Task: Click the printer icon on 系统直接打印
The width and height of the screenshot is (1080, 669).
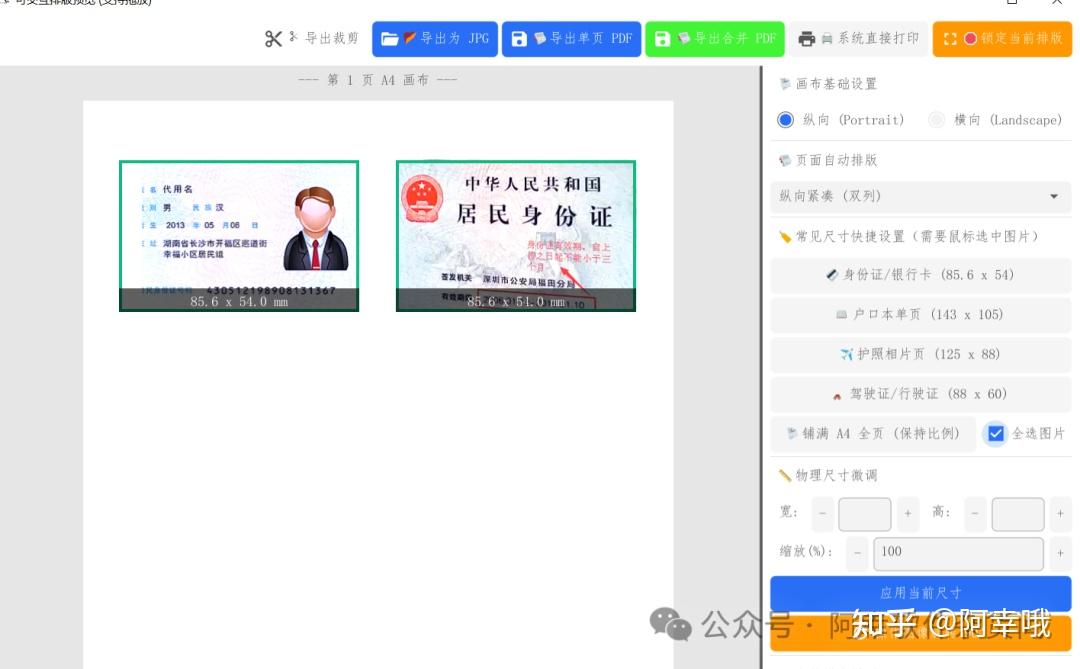Action: click(x=807, y=39)
